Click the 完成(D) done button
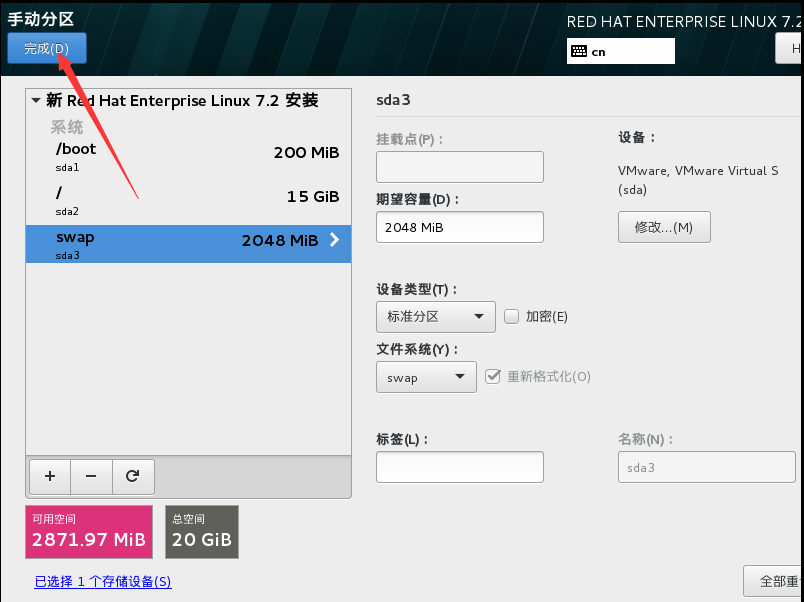Image resolution: width=804 pixels, height=602 pixels. point(47,48)
